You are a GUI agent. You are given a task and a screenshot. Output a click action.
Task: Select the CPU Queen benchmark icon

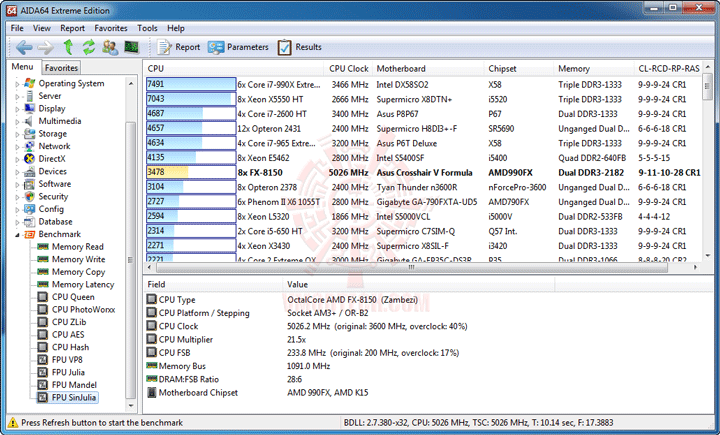[43, 297]
